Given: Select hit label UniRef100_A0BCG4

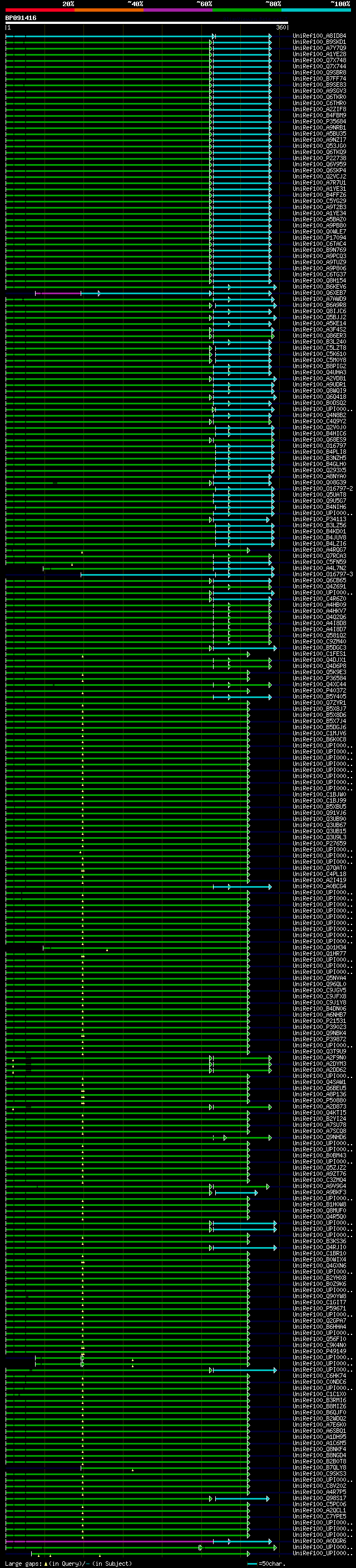Looking at the screenshot, I should [319, 886].
